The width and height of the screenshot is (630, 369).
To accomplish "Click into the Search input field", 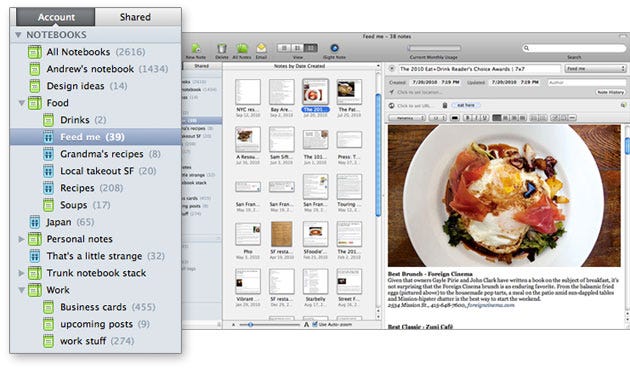I will (574, 48).
